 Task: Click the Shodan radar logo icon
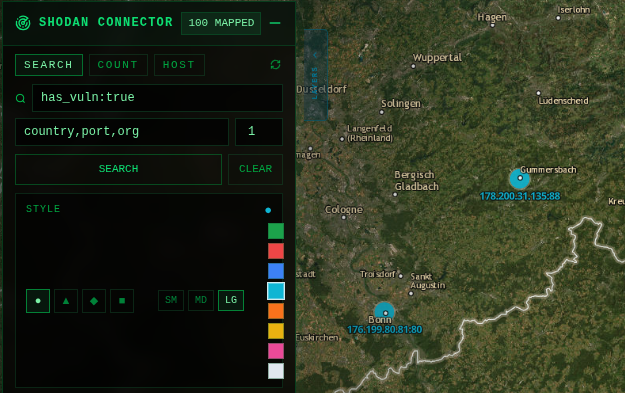tap(23, 23)
